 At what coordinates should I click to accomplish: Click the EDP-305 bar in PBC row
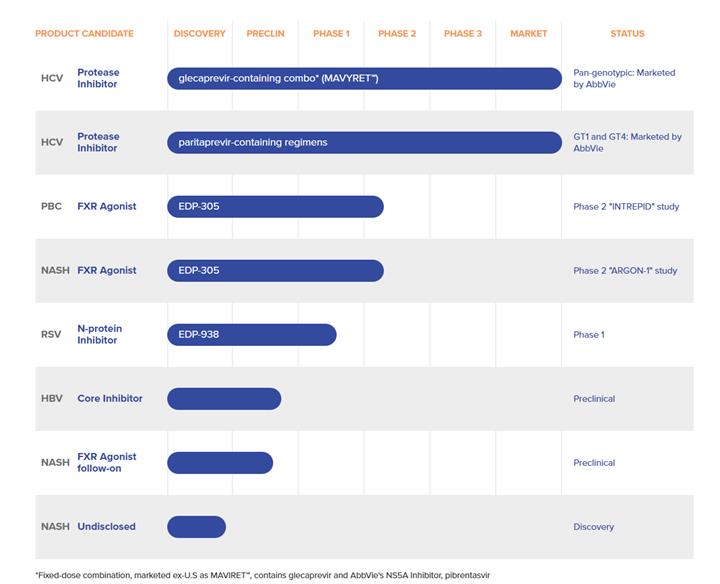[275, 206]
